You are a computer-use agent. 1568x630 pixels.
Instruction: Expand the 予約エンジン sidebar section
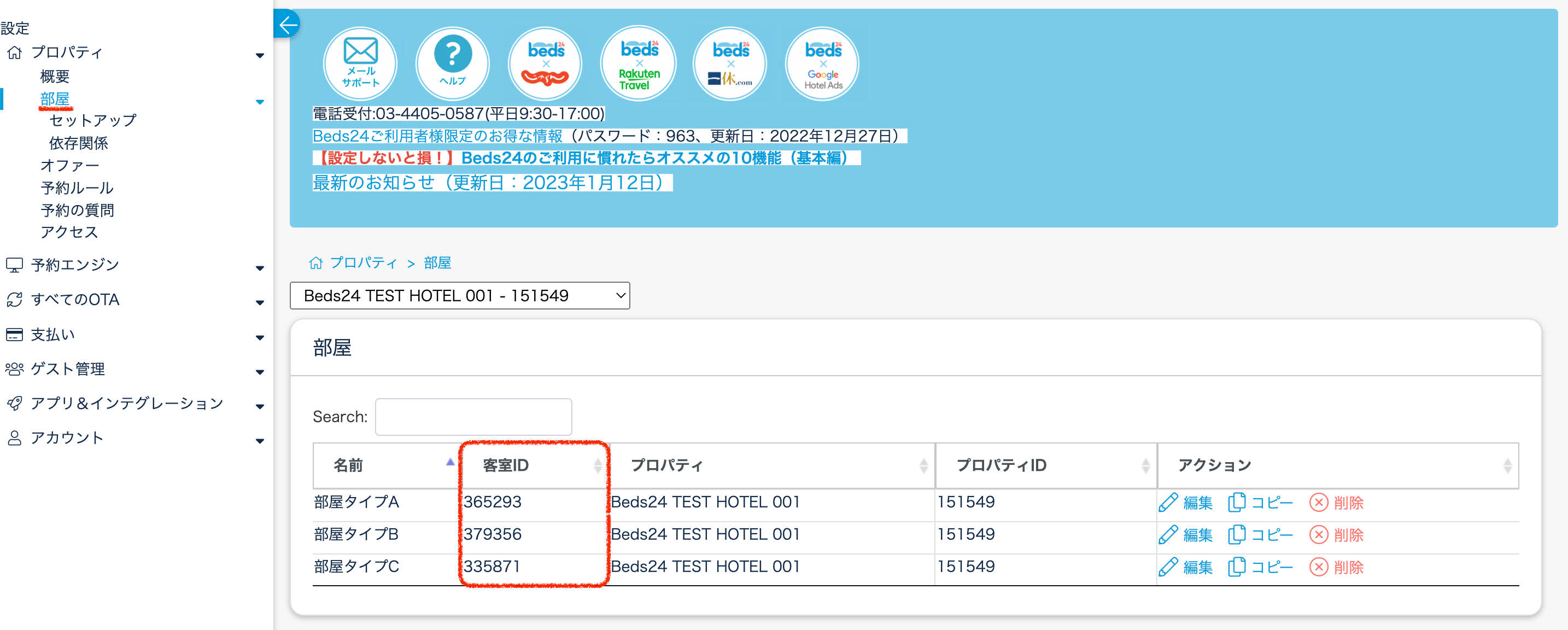click(x=75, y=265)
